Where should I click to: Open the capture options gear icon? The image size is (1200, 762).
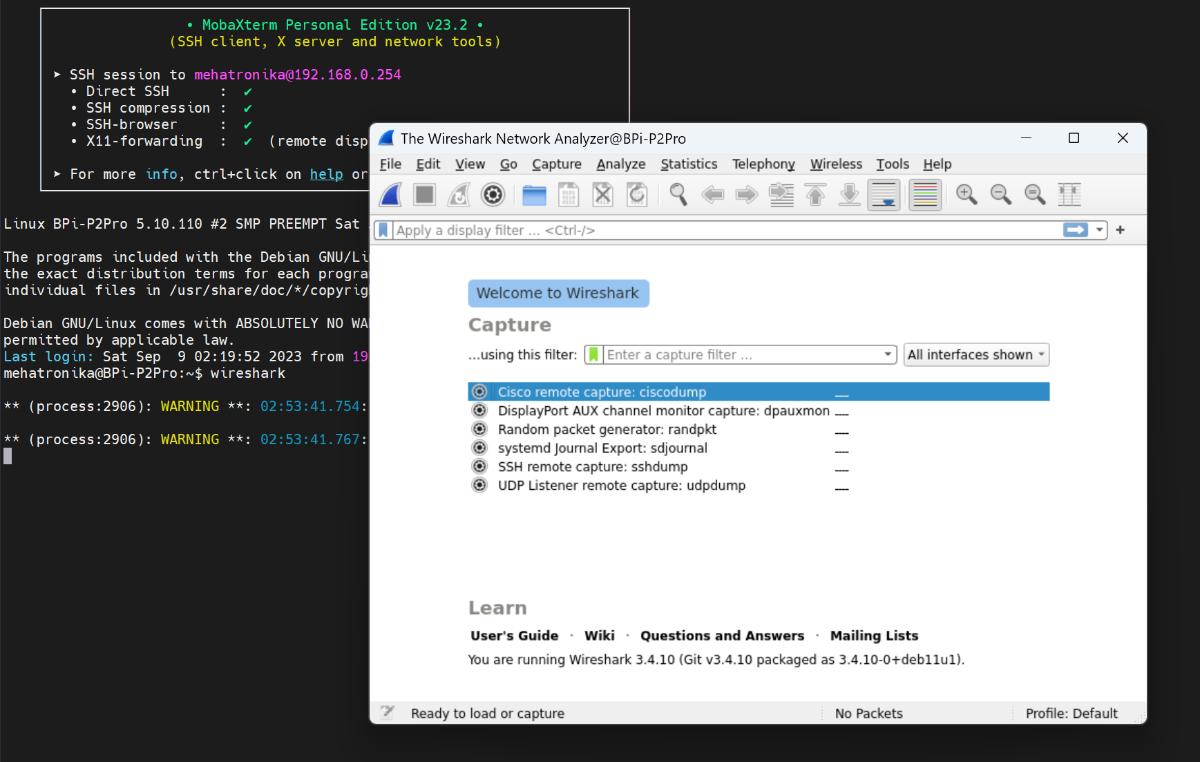pos(492,195)
